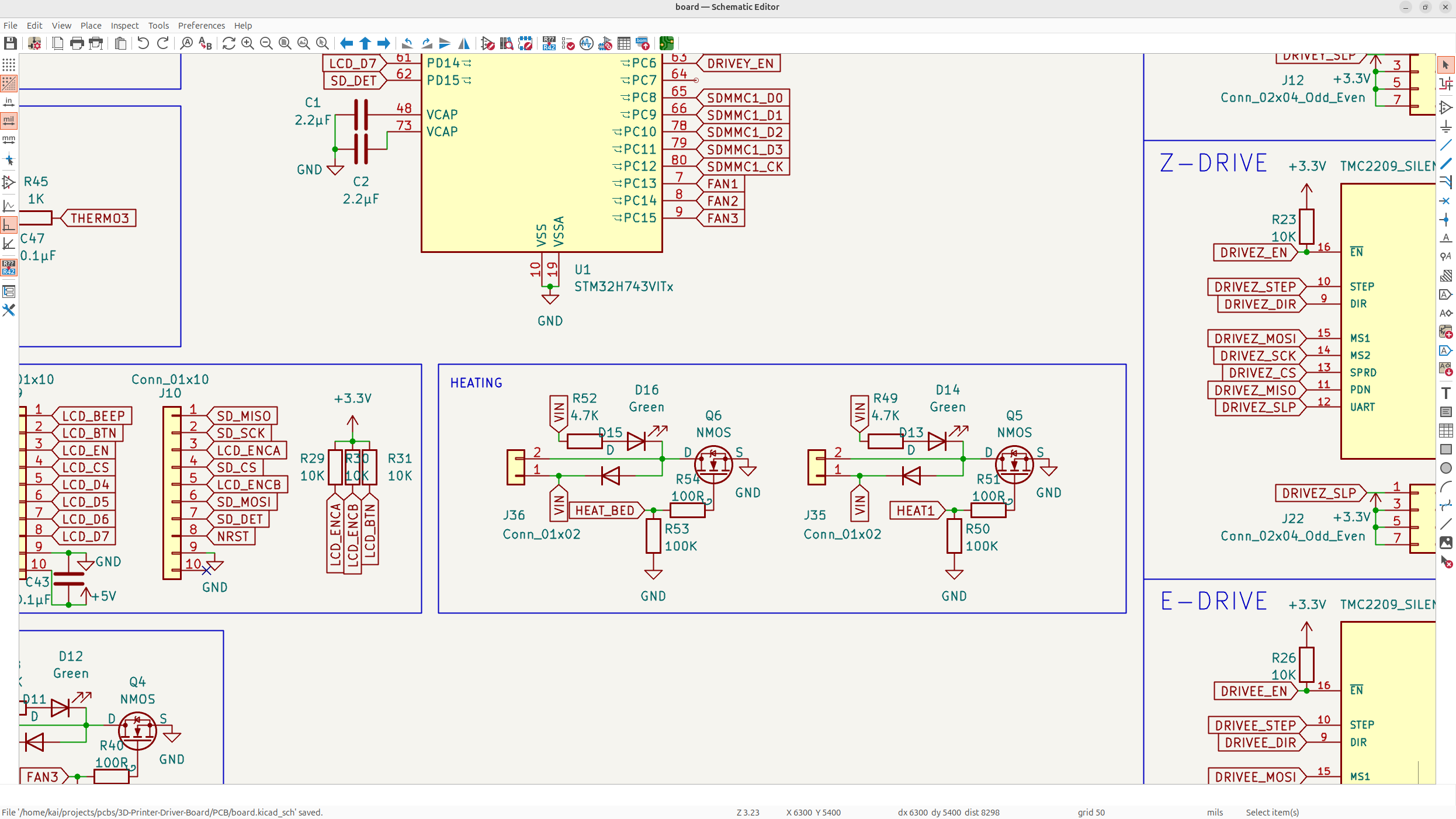This screenshot has height=819, width=1456.
Task: Select the Draw wire tool
Action: pos(1446,145)
